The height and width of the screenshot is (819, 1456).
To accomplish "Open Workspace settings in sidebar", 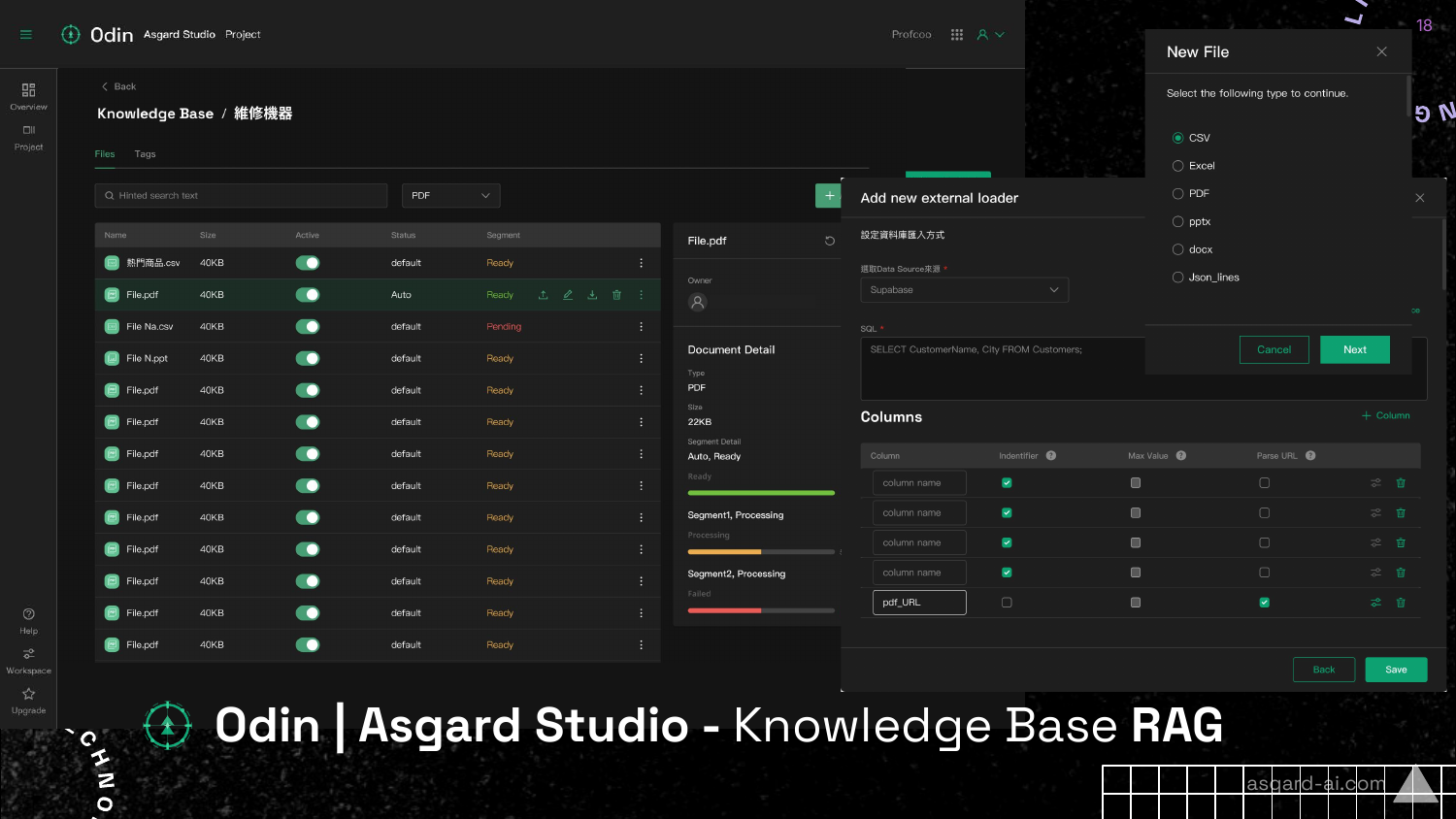I will pyautogui.click(x=28, y=661).
